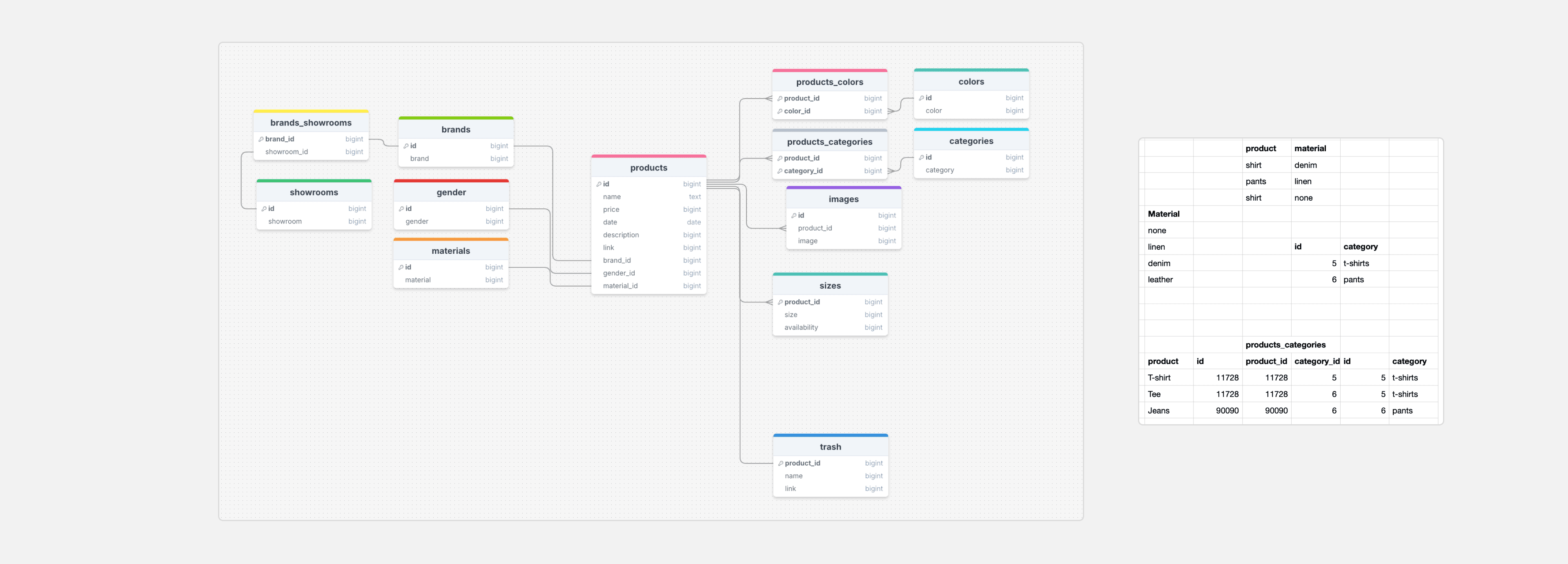
Task: Click the key icon in gender table
Action: coord(402,209)
